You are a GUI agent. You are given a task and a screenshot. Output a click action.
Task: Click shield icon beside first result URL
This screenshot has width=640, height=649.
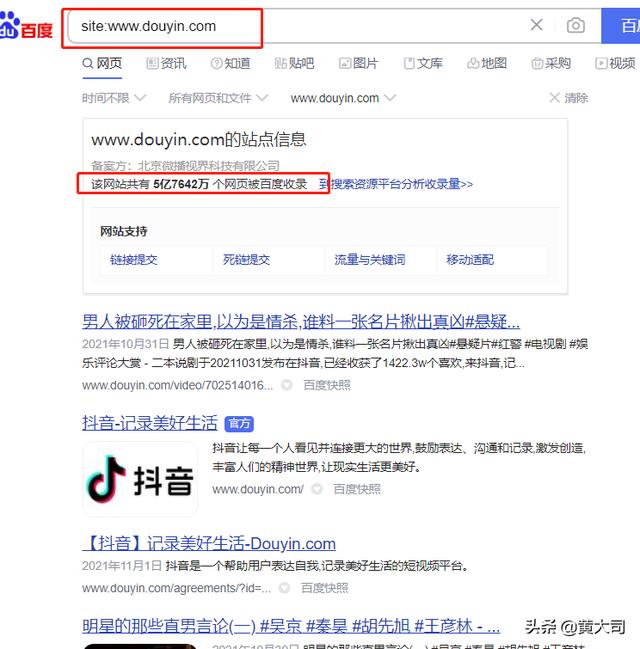coord(286,385)
